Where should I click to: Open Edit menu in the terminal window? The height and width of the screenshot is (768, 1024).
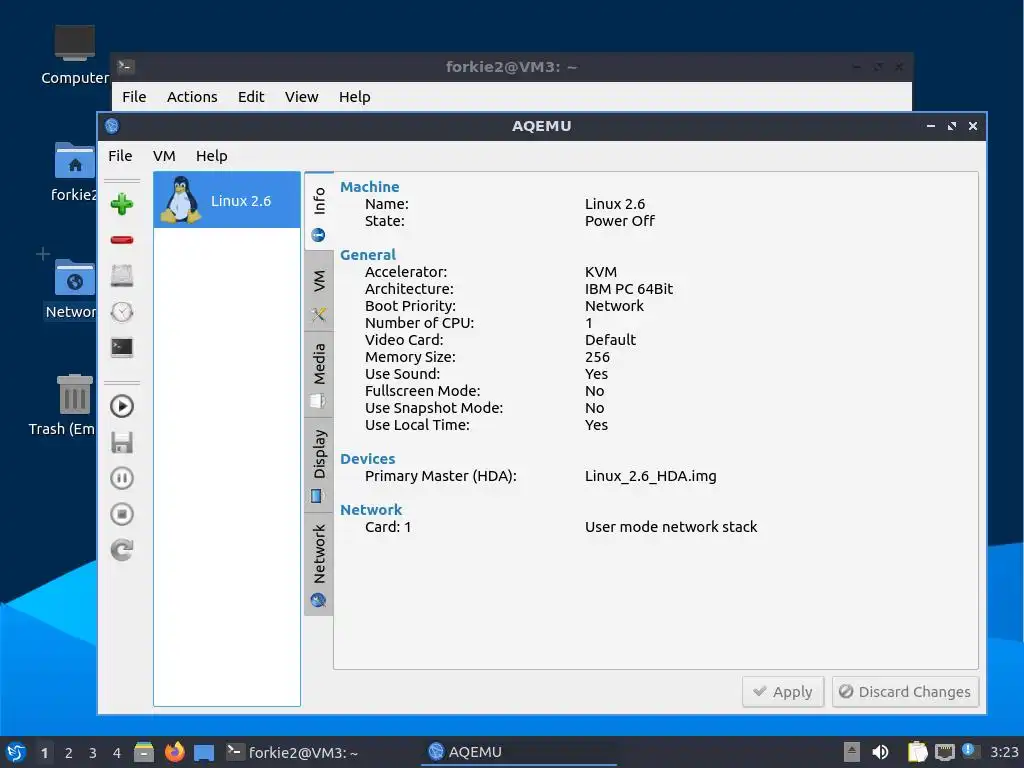point(251,97)
